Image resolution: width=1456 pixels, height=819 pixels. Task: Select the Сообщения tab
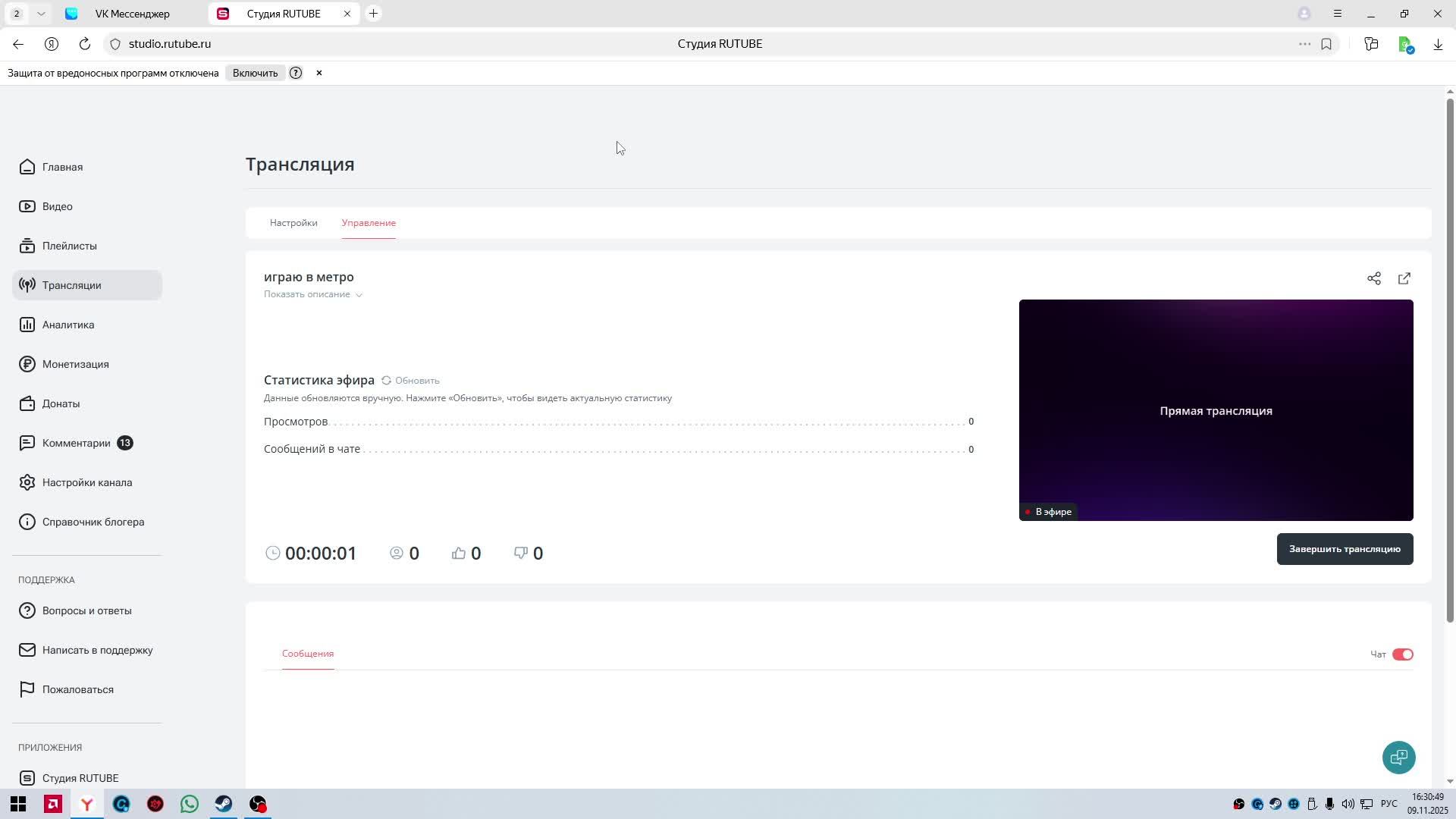[307, 654]
